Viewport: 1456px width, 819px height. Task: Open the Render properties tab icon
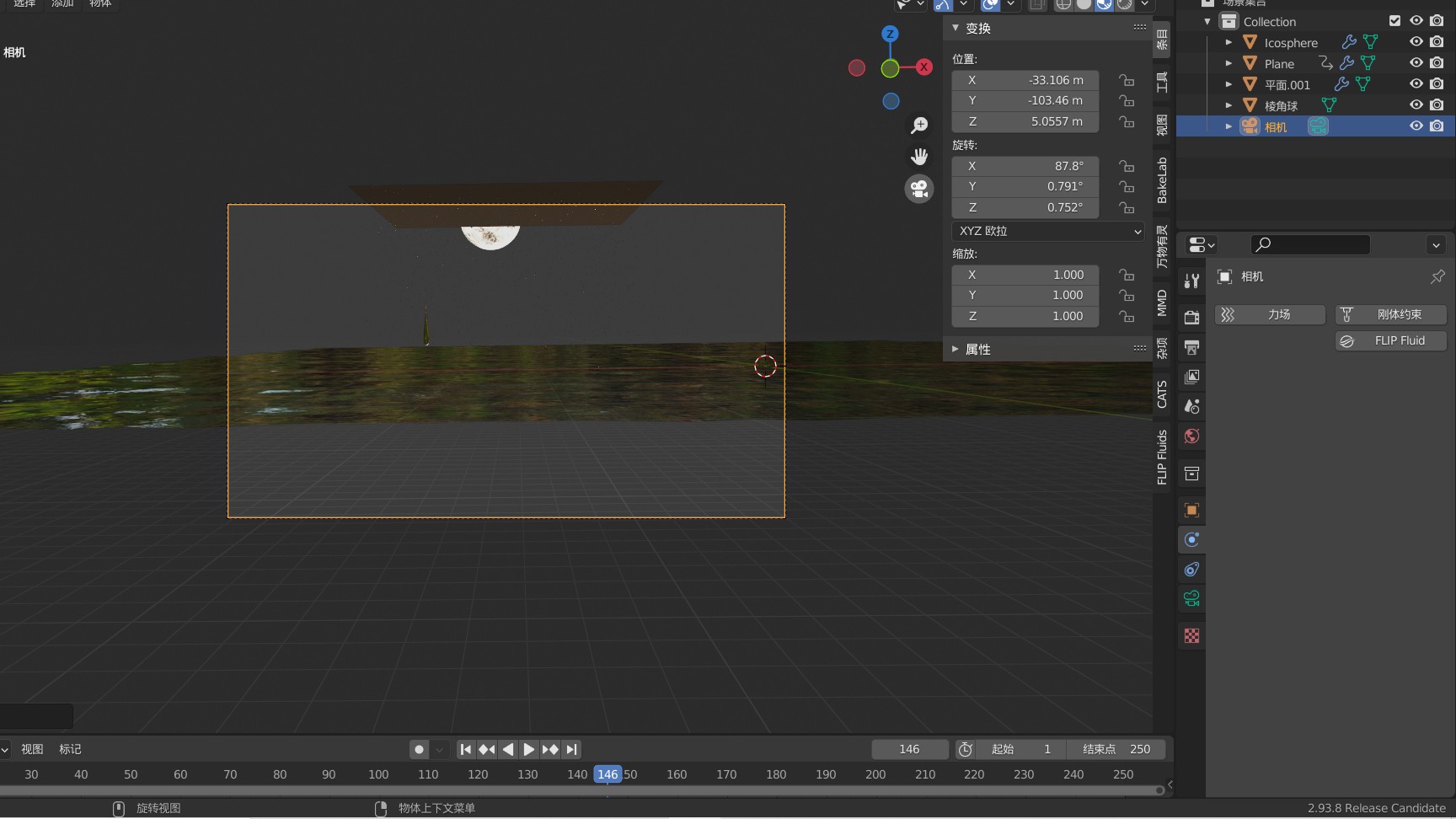click(x=1191, y=318)
